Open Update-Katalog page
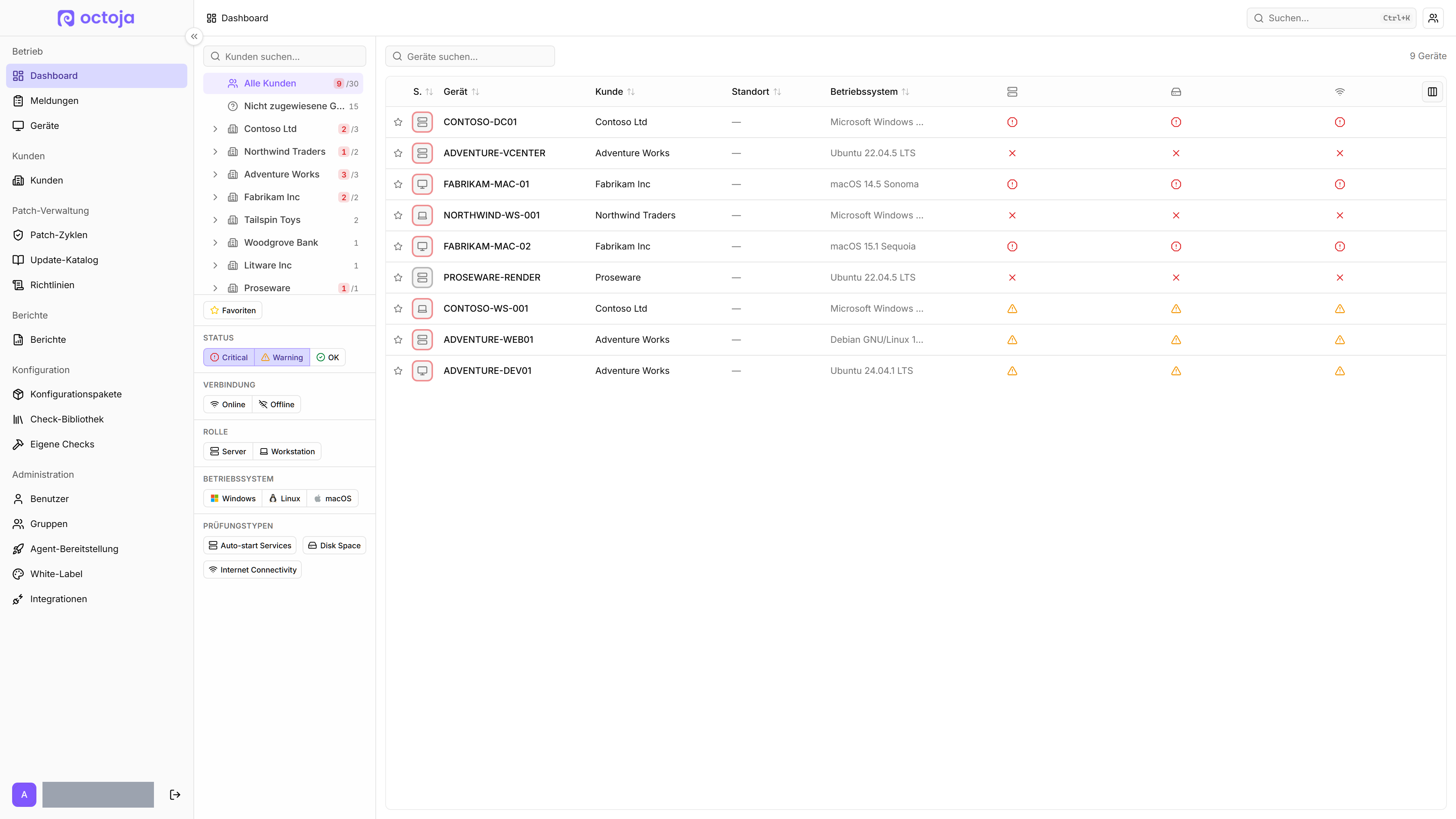Image resolution: width=1456 pixels, height=819 pixels. (x=97, y=260)
